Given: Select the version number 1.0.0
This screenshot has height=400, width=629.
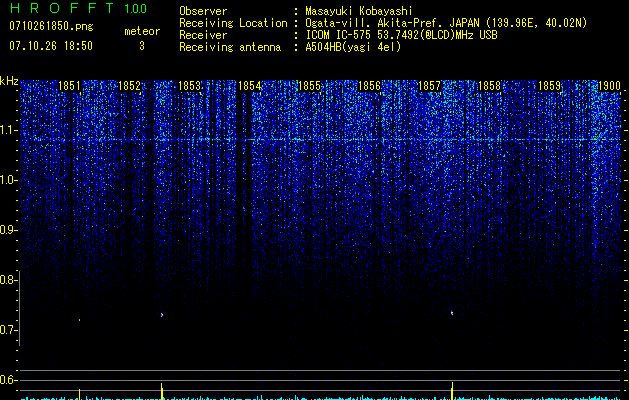Looking at the screenshot, I should (135, 8).
